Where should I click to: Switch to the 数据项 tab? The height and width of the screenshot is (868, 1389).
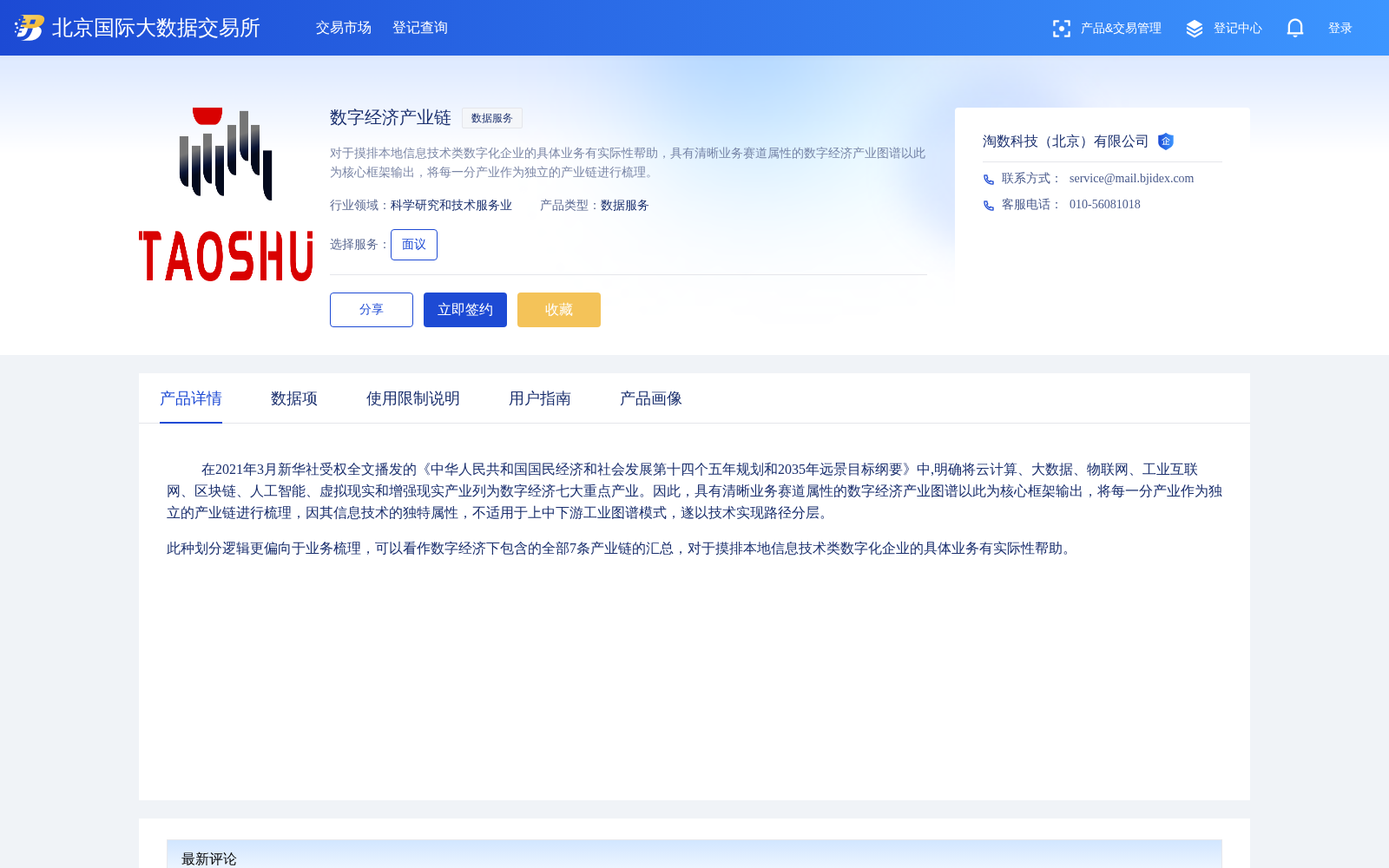[294, 398]
